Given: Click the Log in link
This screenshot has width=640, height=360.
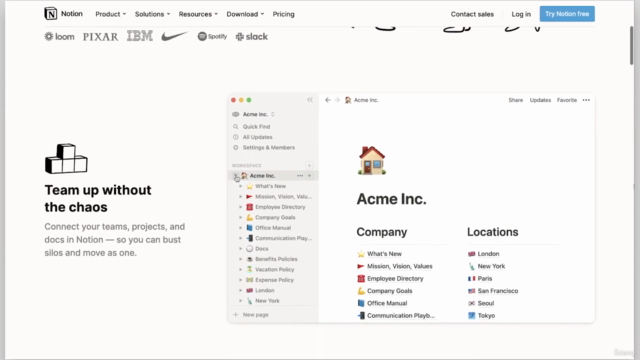Looking at the screenshot, I should click(x=521, y=14).
